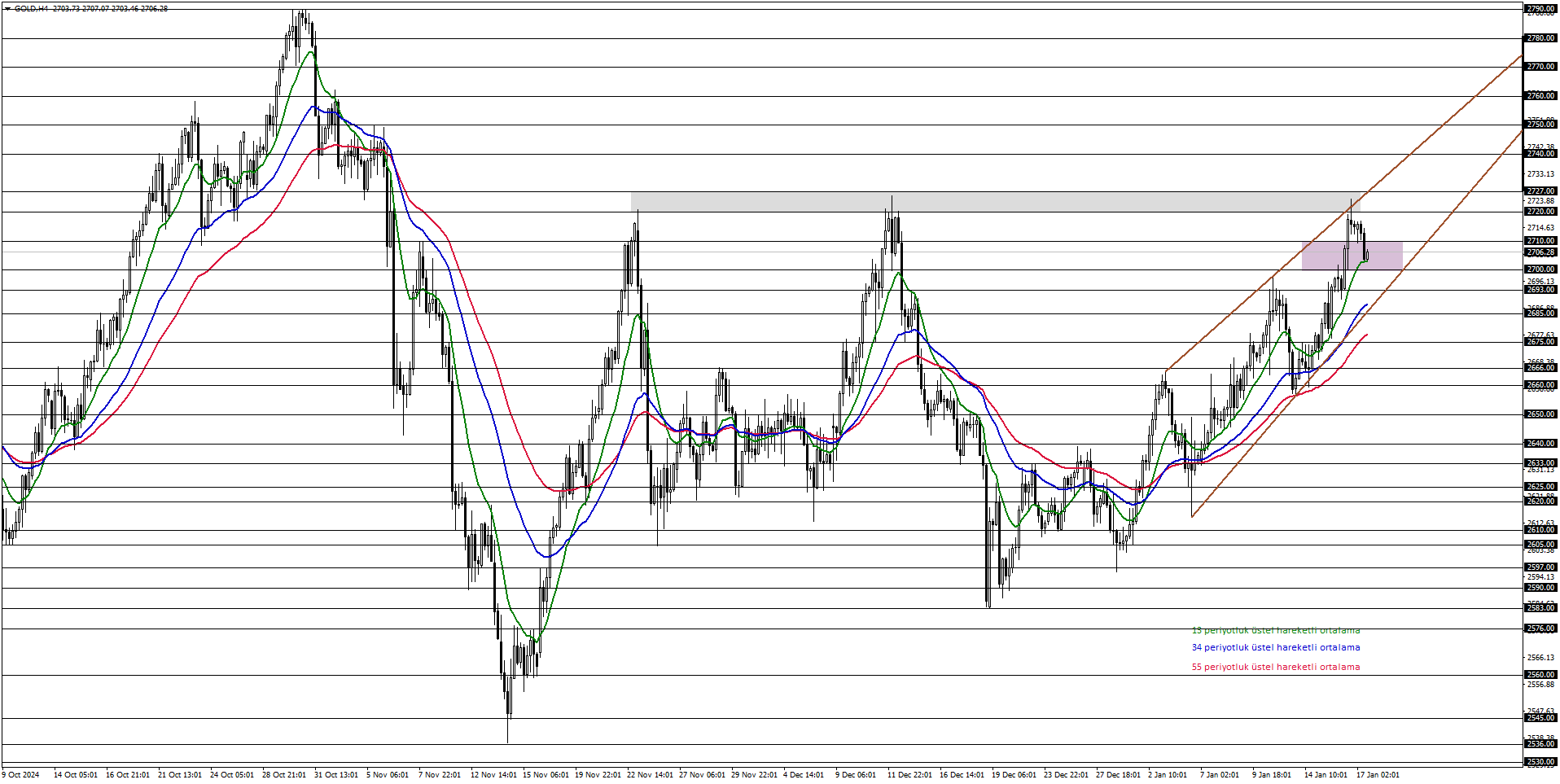The height and width of the screenshot is (784, 1560).
Task: Click the 15 Nov 06:01 time label
Action: [x=546, y=775]
